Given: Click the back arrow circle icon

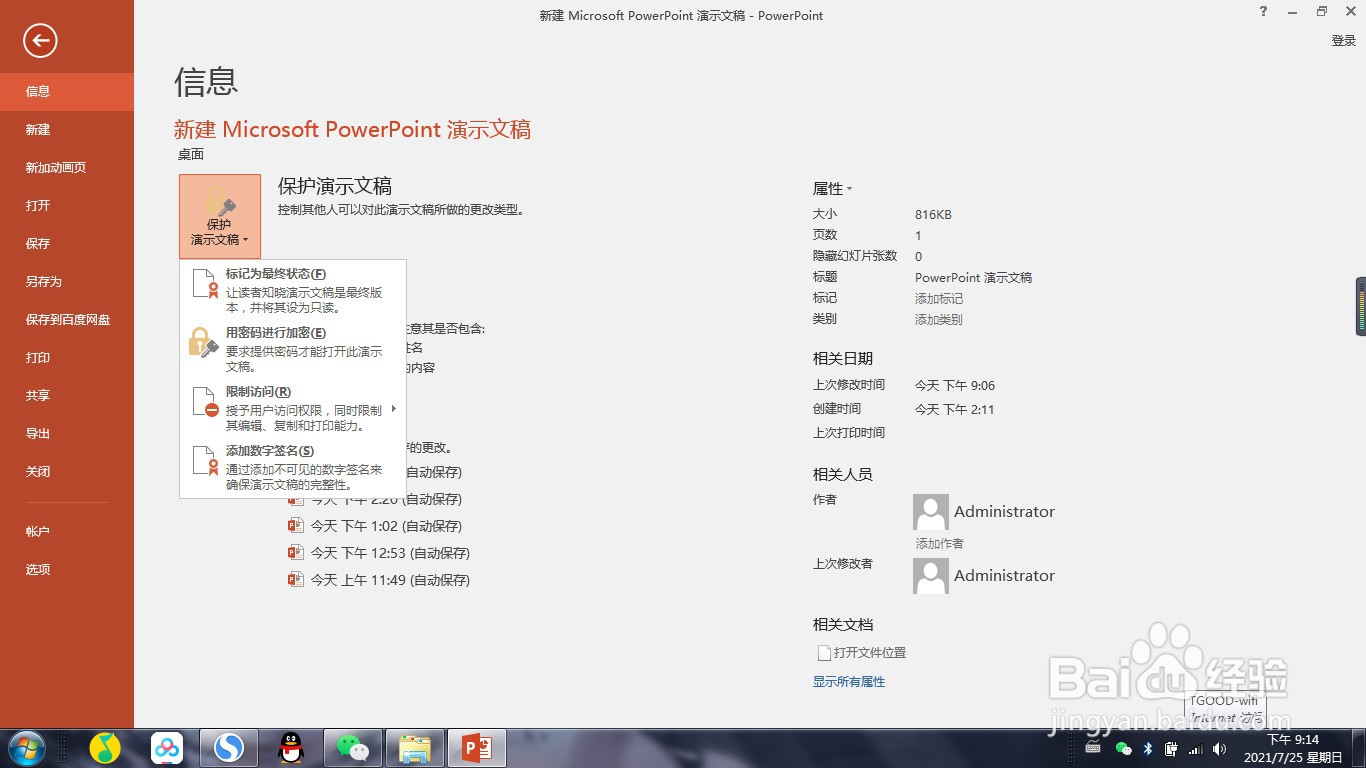Looking at the screenshot, I should (x=40, y=40).
